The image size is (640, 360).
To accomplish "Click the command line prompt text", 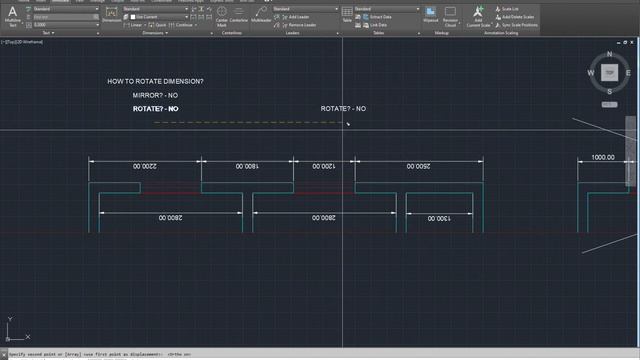I will pos(100,354).
